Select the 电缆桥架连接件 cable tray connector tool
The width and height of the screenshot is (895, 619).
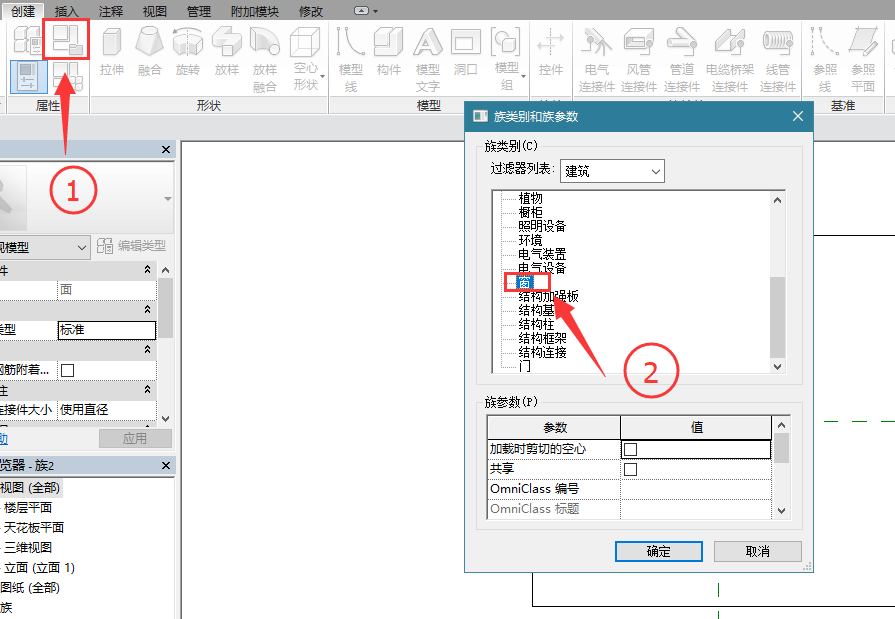coord(729,60)
